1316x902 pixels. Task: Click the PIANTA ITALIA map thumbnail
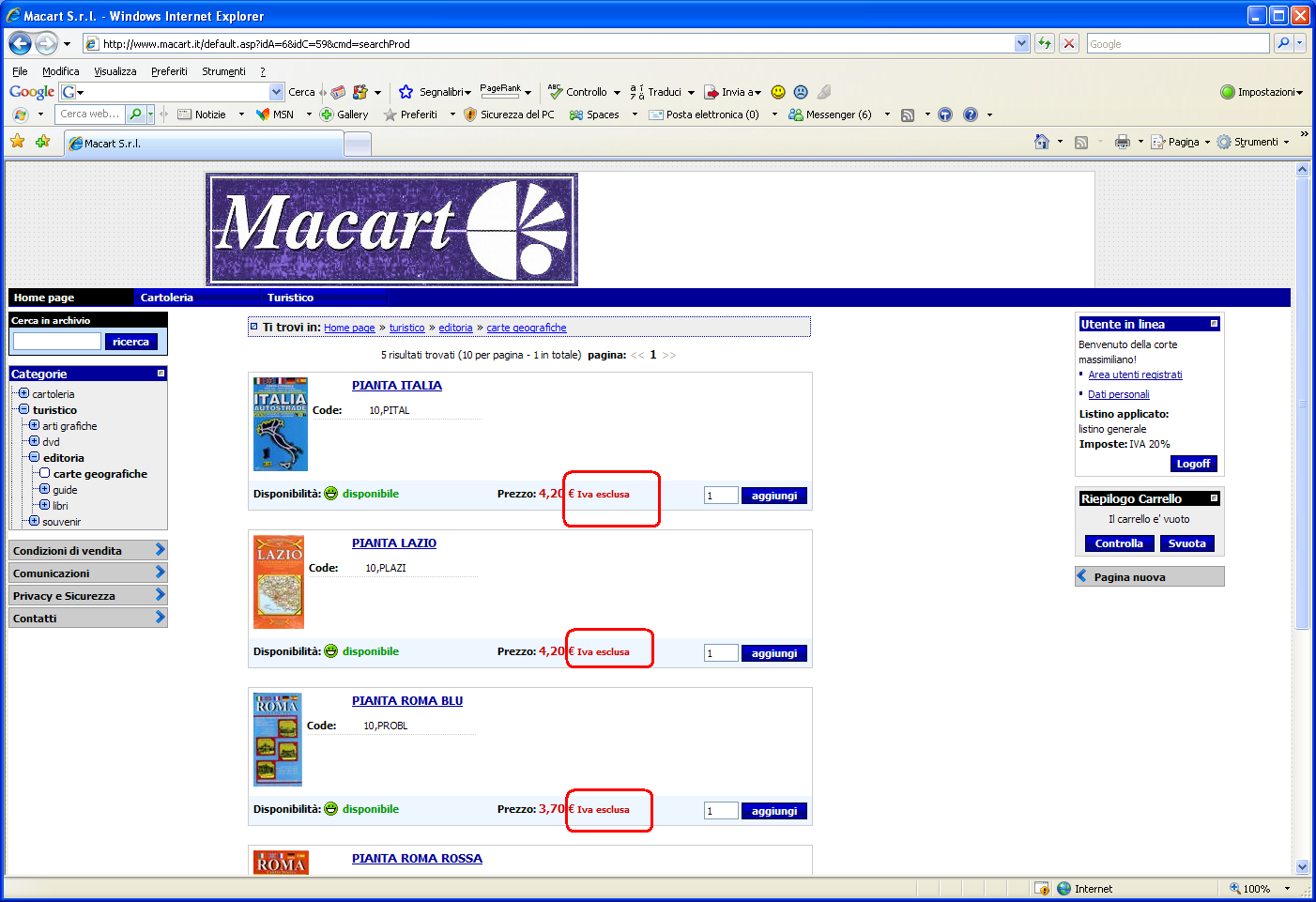pyautogui.click(x=281, y=424)
